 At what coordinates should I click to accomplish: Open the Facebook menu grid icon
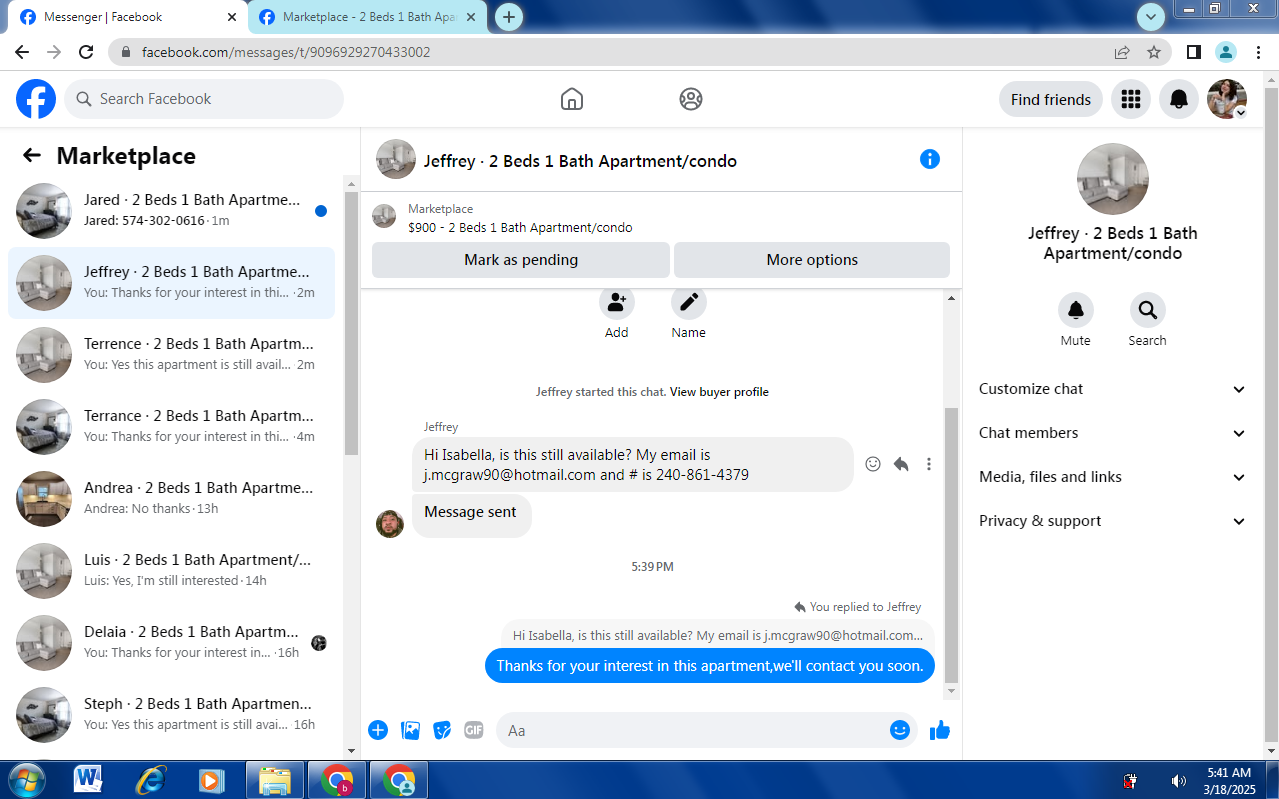pyautogui.click(x=1131, y=99)
